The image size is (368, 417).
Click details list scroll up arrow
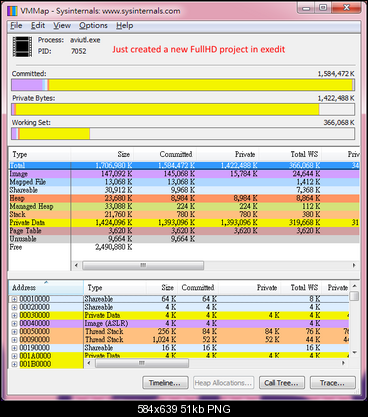[x=355, y=286]
